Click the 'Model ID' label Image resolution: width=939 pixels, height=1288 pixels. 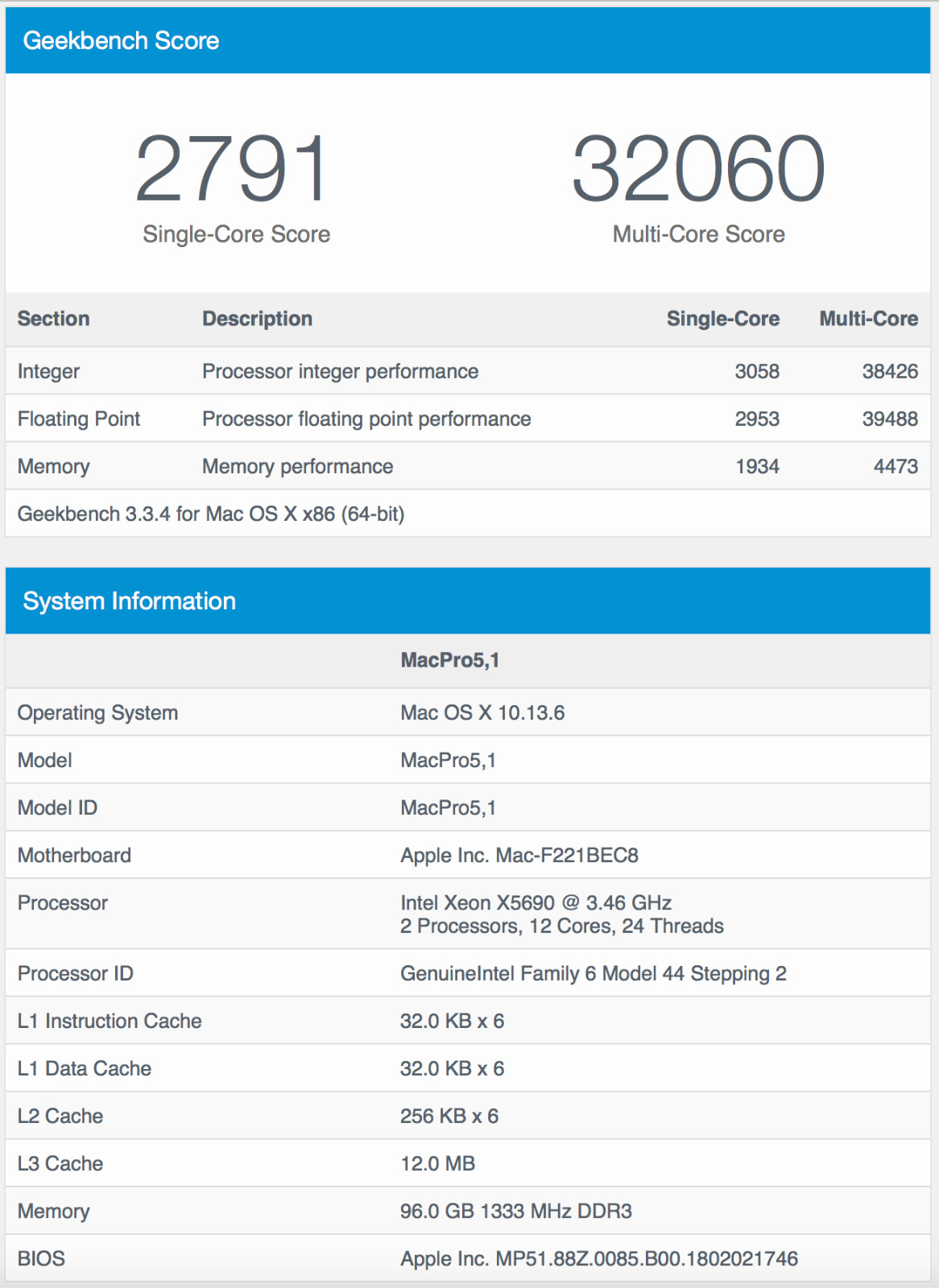(57, 808)
